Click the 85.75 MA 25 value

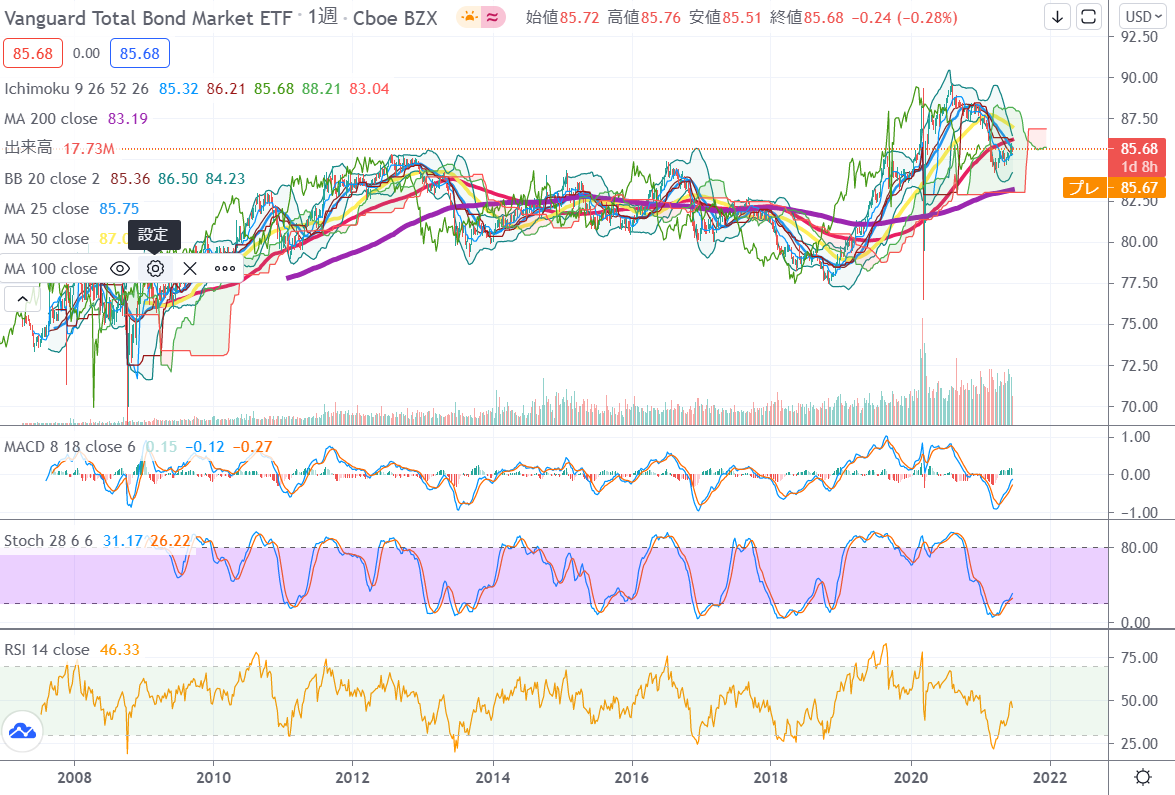pos(119,208)
